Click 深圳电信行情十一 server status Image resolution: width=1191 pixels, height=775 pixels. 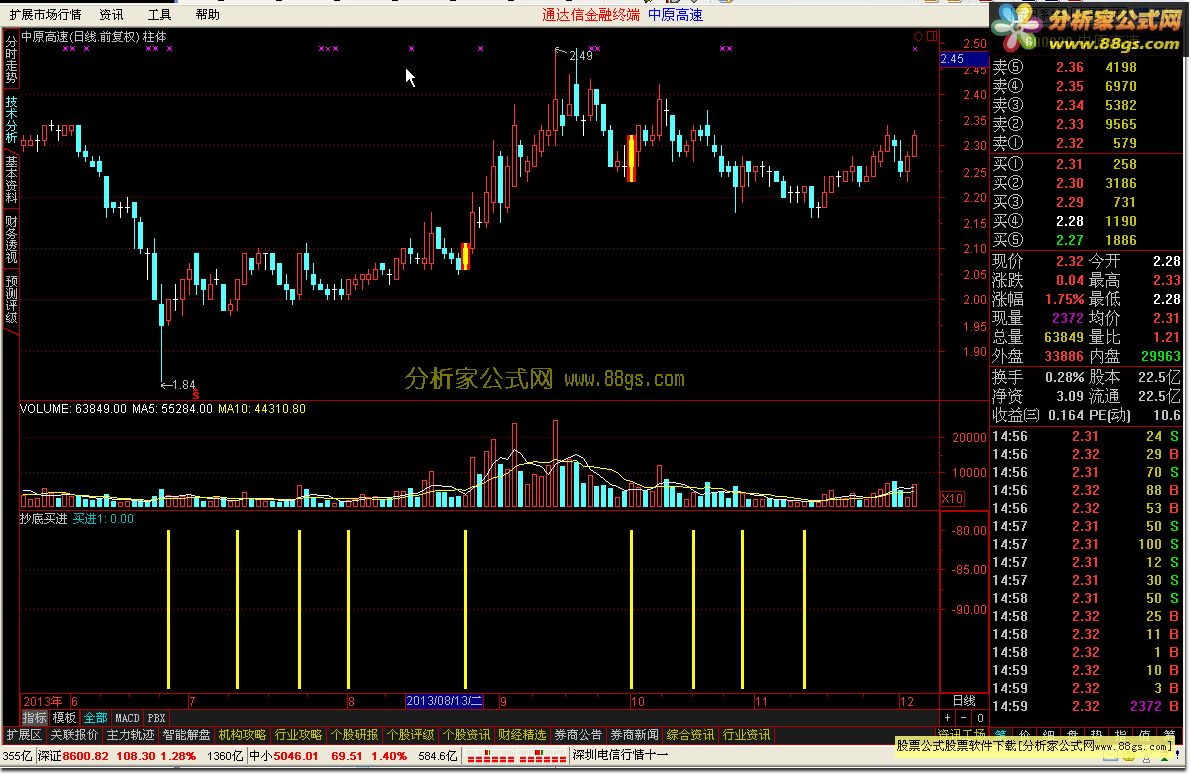coord(621,755)
